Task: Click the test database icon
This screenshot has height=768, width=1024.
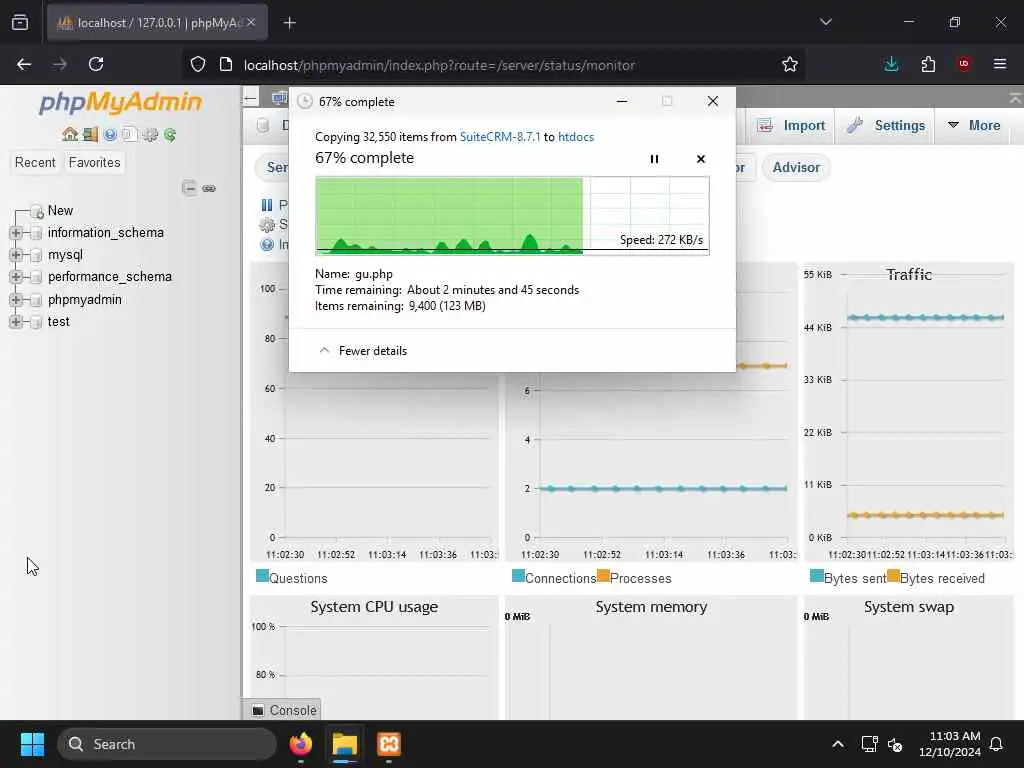Action: (37, 322)
